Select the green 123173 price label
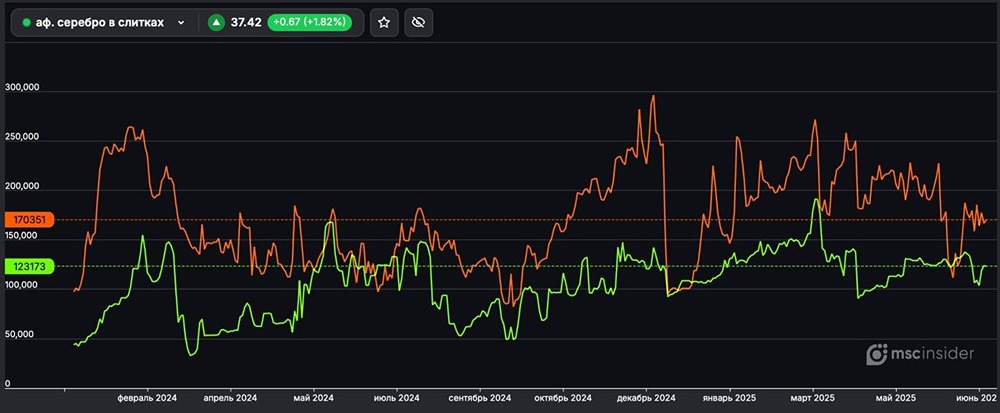 tap(30, 266)
